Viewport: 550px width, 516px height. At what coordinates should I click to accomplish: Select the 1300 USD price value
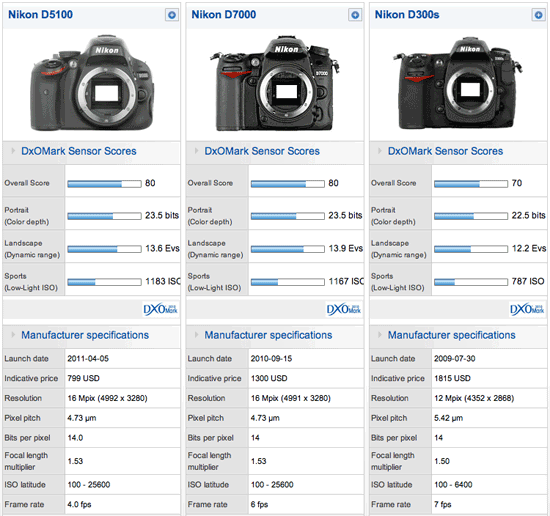tap(269, 378)
